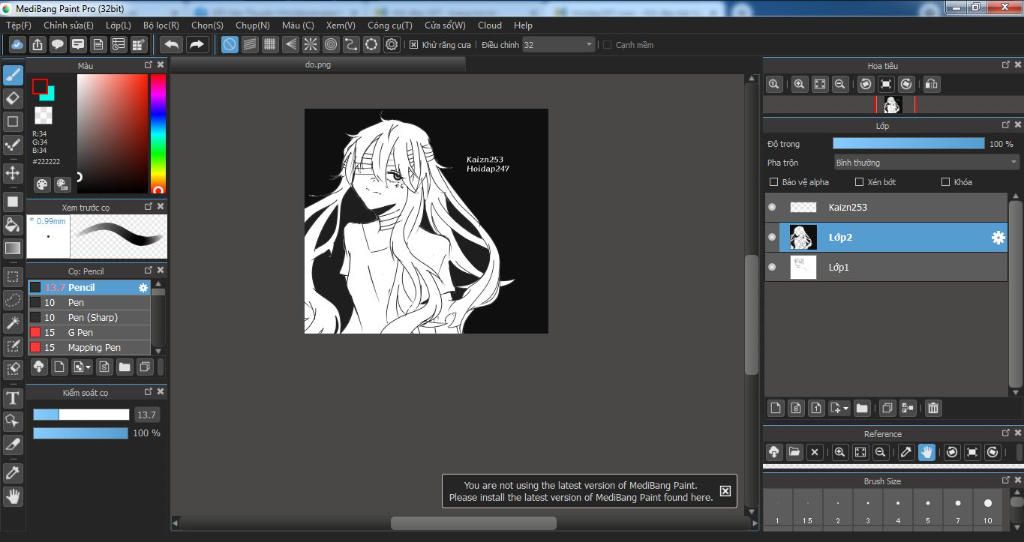This screenshot has width=1024, height=542.
Task: Select the Eraser tool in left toolbar
Action: coord(13,98)
